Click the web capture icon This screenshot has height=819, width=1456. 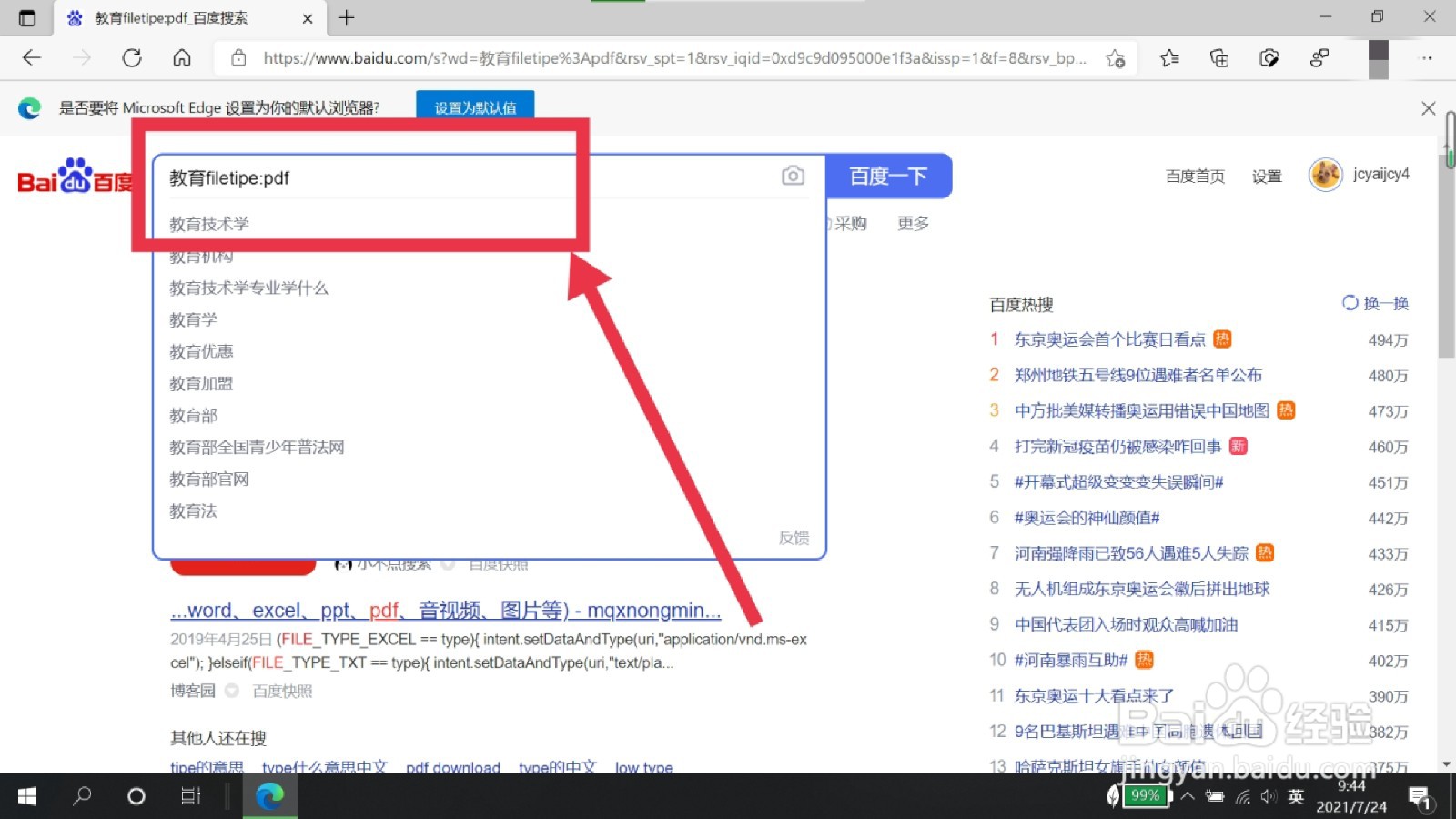1269,57
